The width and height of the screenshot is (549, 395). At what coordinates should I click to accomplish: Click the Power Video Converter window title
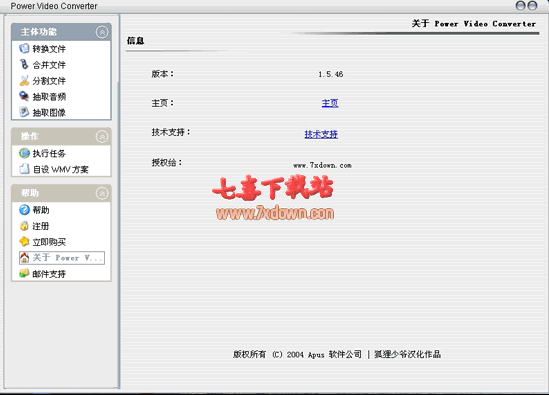[x=54, y=6]
